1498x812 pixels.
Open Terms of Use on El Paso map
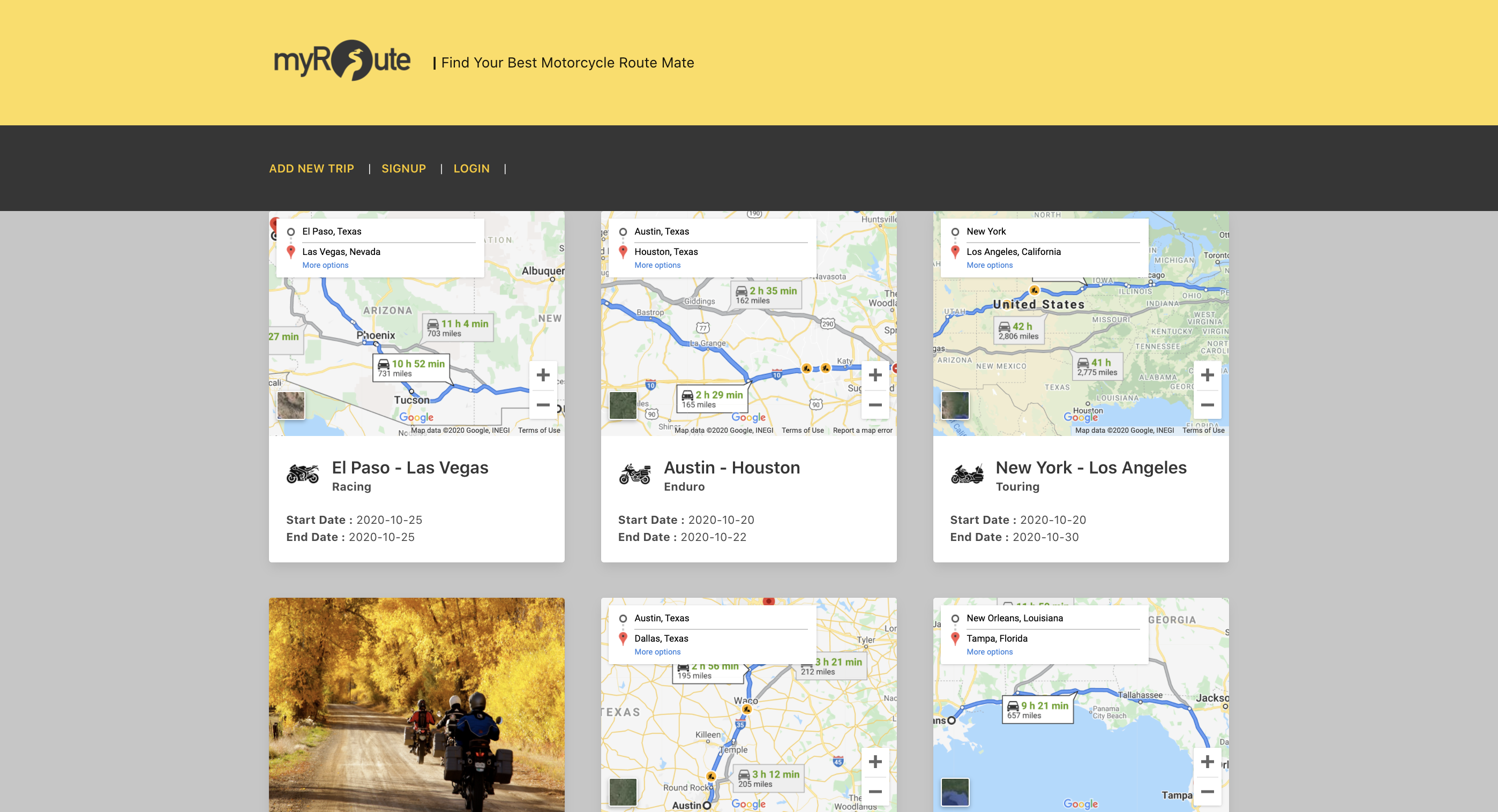[539, 430]
